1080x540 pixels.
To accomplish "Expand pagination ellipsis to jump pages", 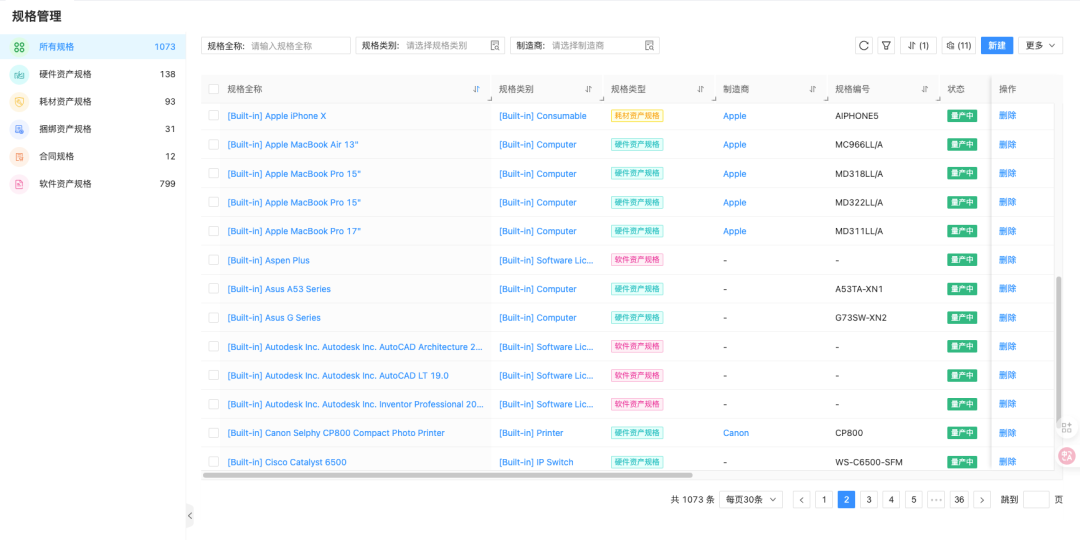I will point(935,499).
